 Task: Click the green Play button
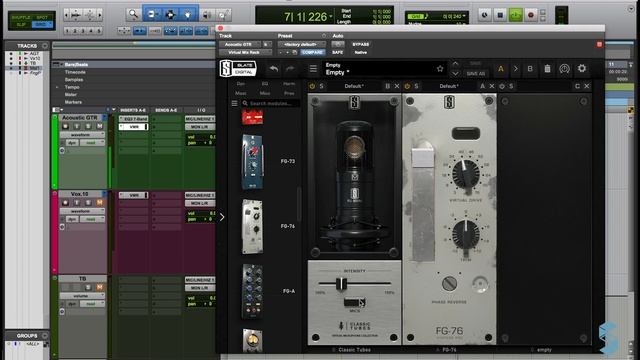pos(516,15)
